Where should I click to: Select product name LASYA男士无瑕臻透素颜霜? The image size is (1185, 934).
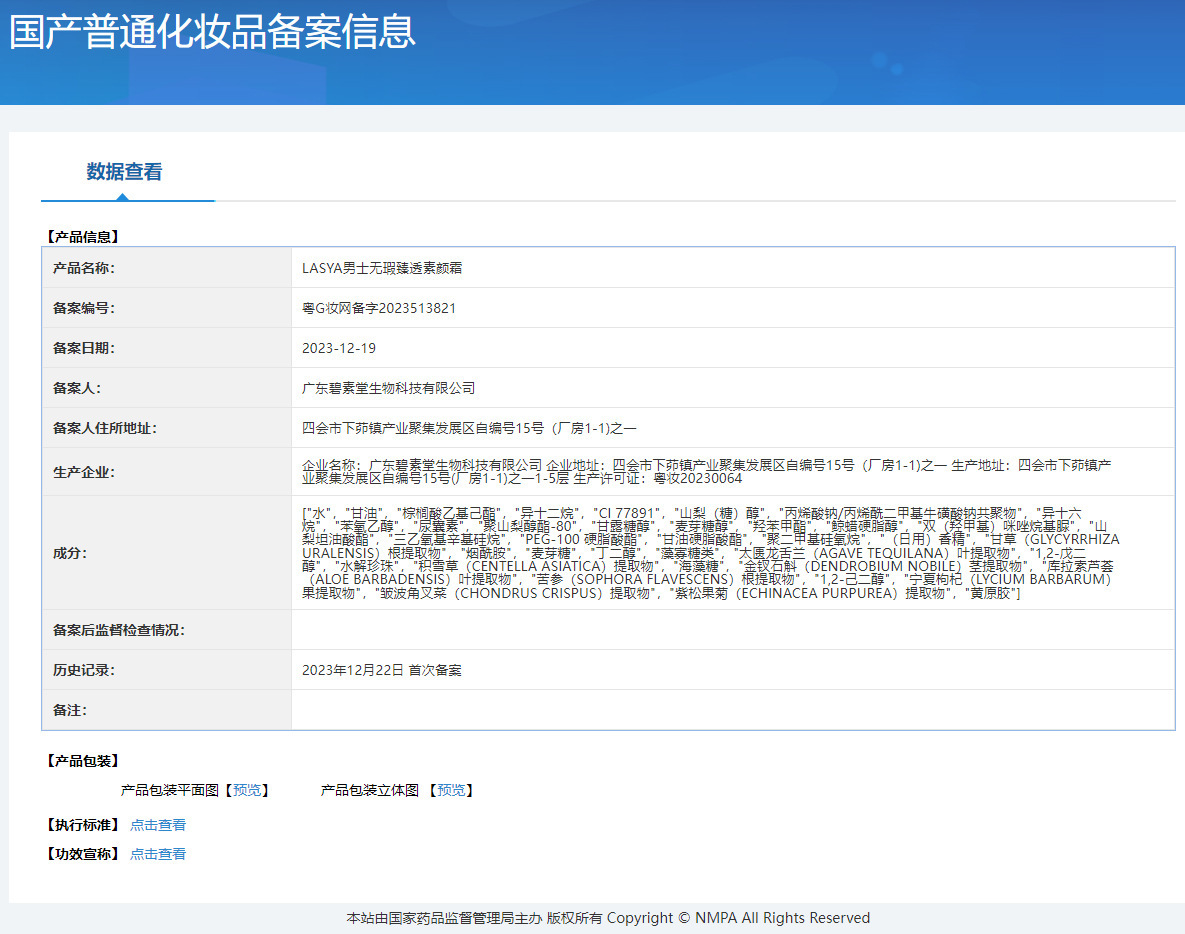pyautogui.click(x=382, y=268)
